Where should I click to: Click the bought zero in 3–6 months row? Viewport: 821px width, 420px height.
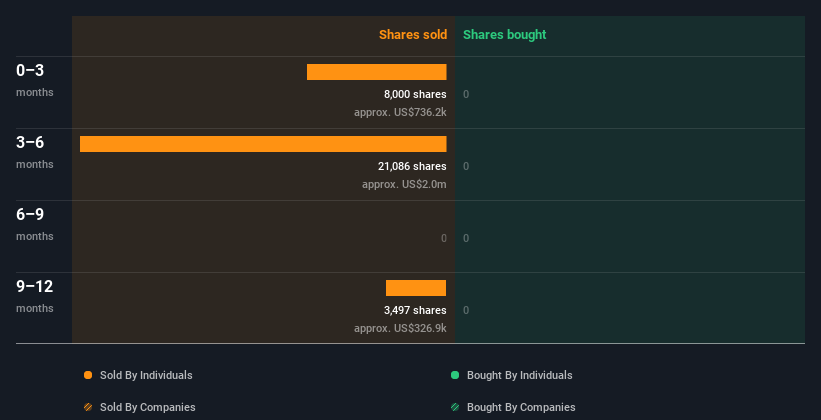click(466, 166)
